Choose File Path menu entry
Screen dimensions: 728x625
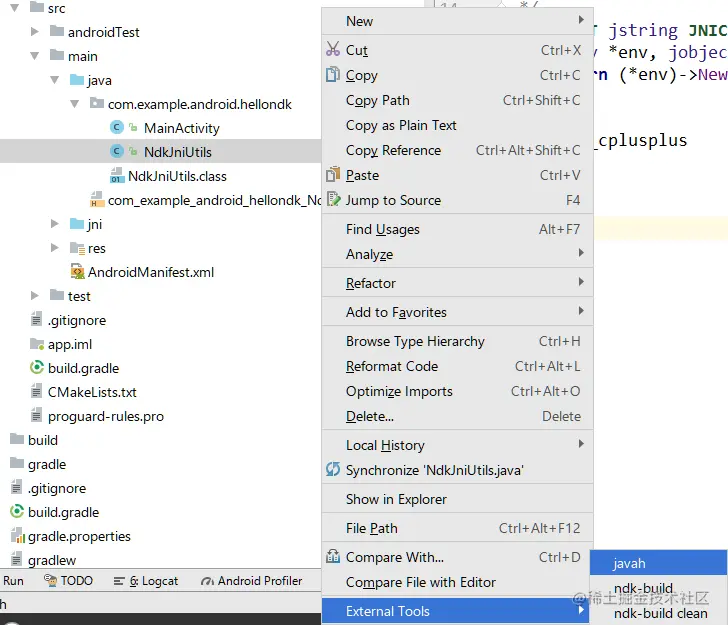[457, 528]
